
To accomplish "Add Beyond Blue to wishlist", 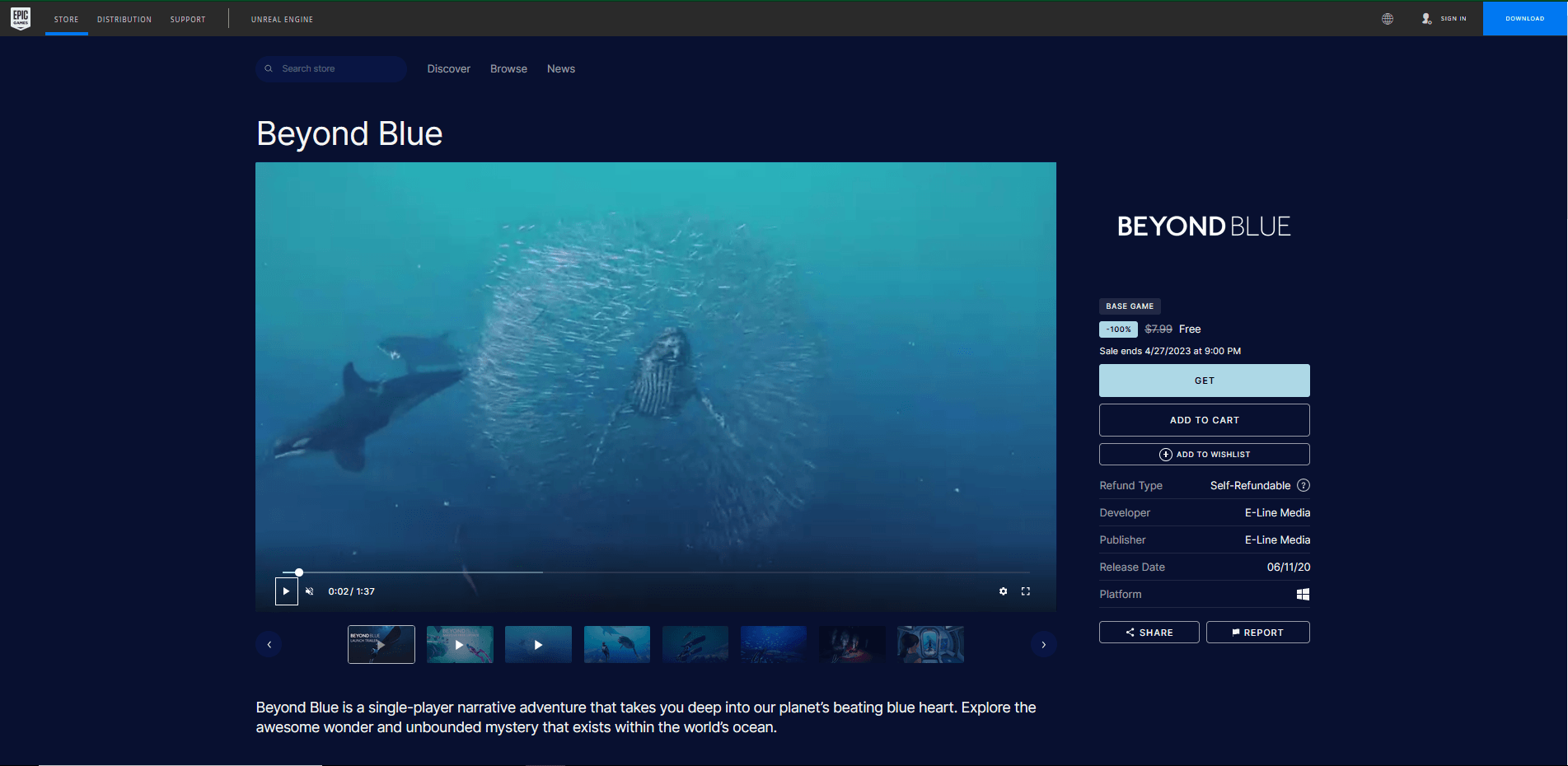I will point(1205,455).
